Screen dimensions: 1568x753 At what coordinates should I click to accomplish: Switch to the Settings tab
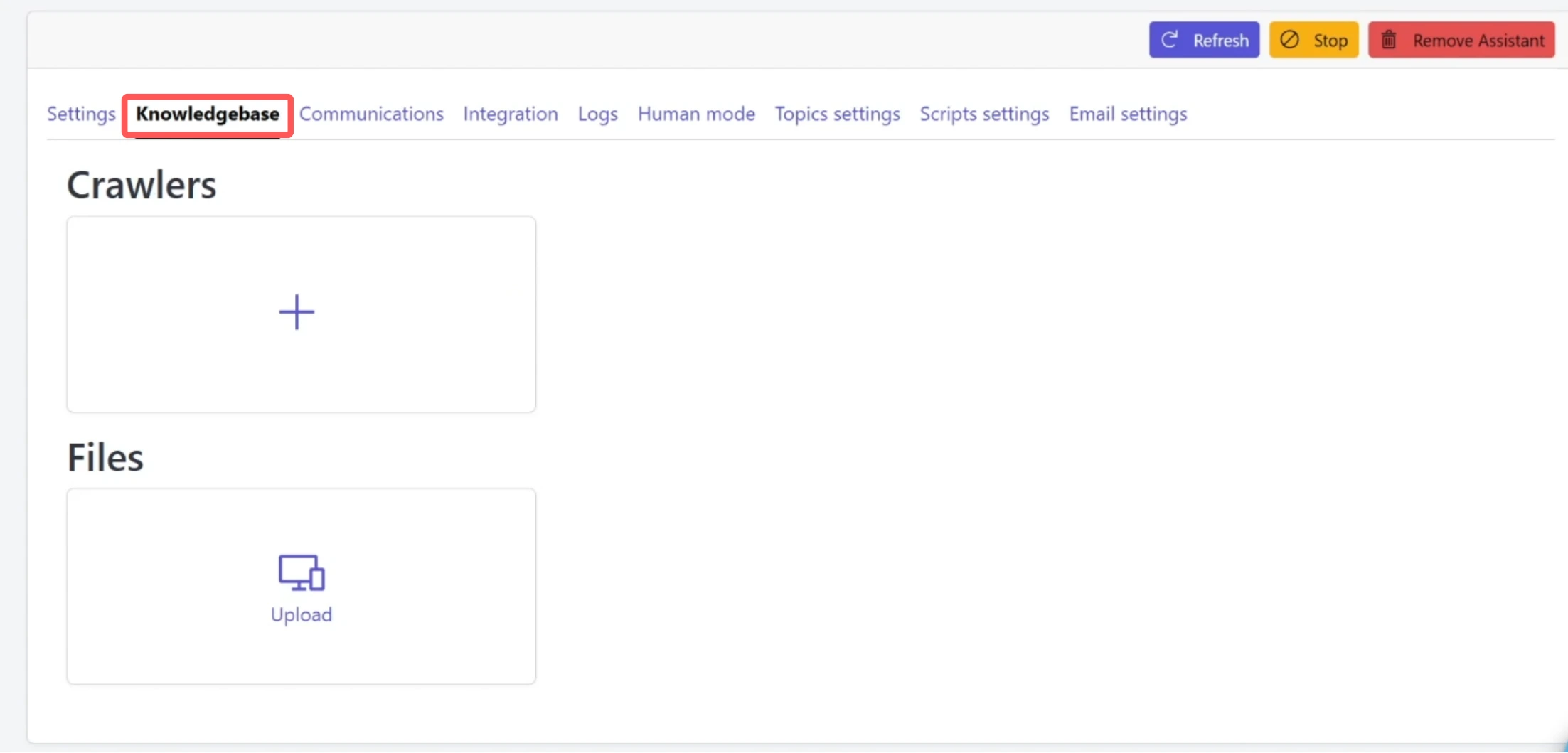pos(80,114)
